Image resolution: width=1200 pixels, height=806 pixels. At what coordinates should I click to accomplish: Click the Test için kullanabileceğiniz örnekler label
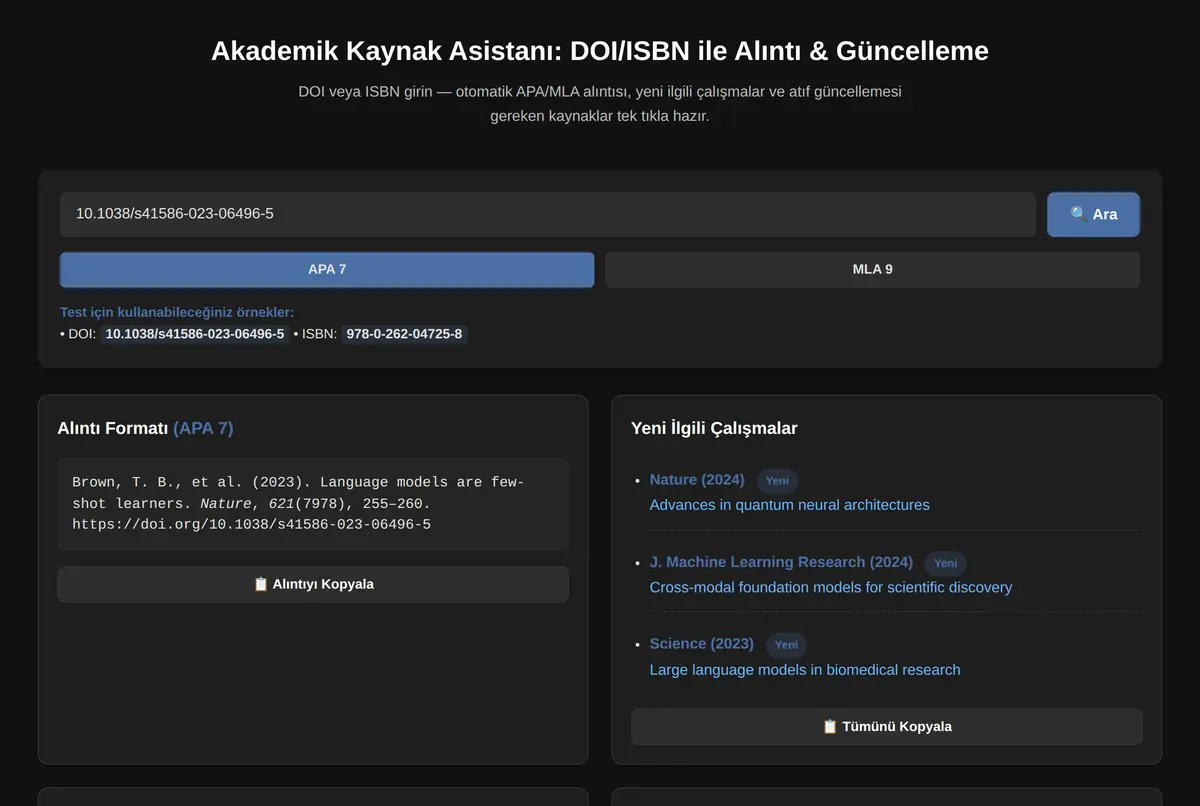pyautogui.click(x=177, y=312)
